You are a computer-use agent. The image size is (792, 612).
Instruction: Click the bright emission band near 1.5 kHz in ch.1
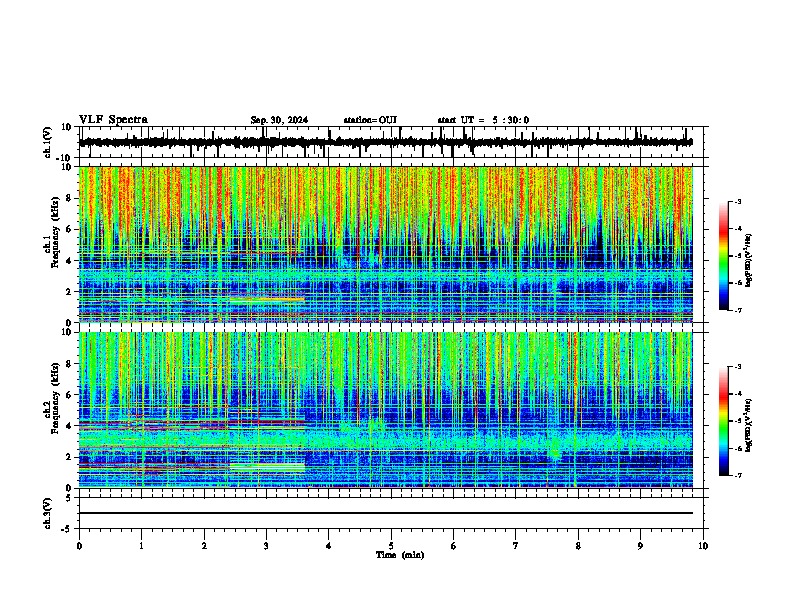[x=267, y=299]
